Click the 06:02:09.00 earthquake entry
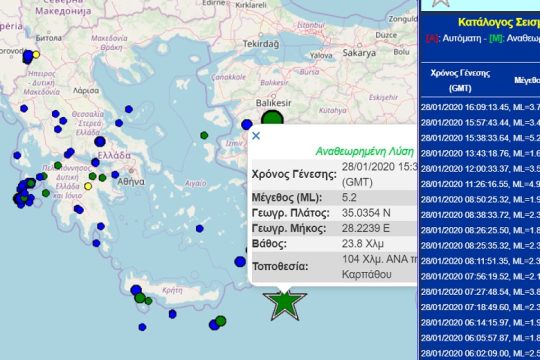The height and width of the screenshot is (360, 540). coord(480,353)
